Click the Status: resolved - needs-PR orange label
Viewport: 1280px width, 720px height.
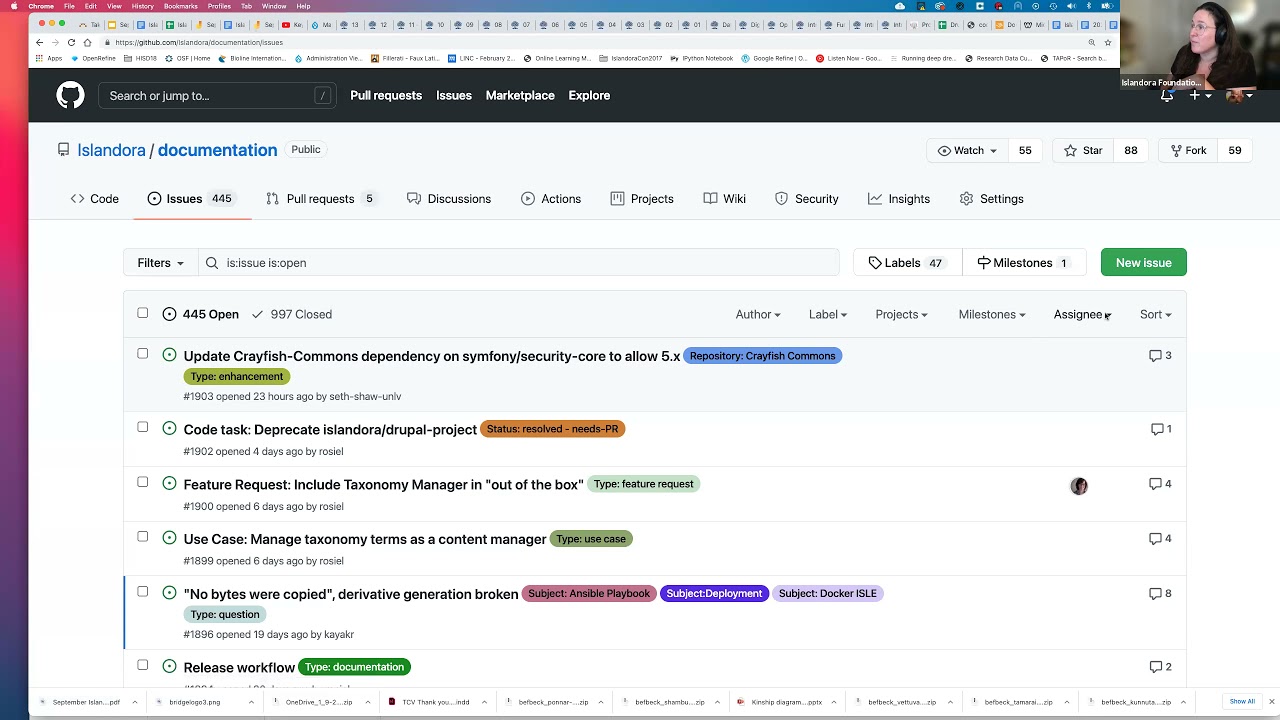(552, 429)
